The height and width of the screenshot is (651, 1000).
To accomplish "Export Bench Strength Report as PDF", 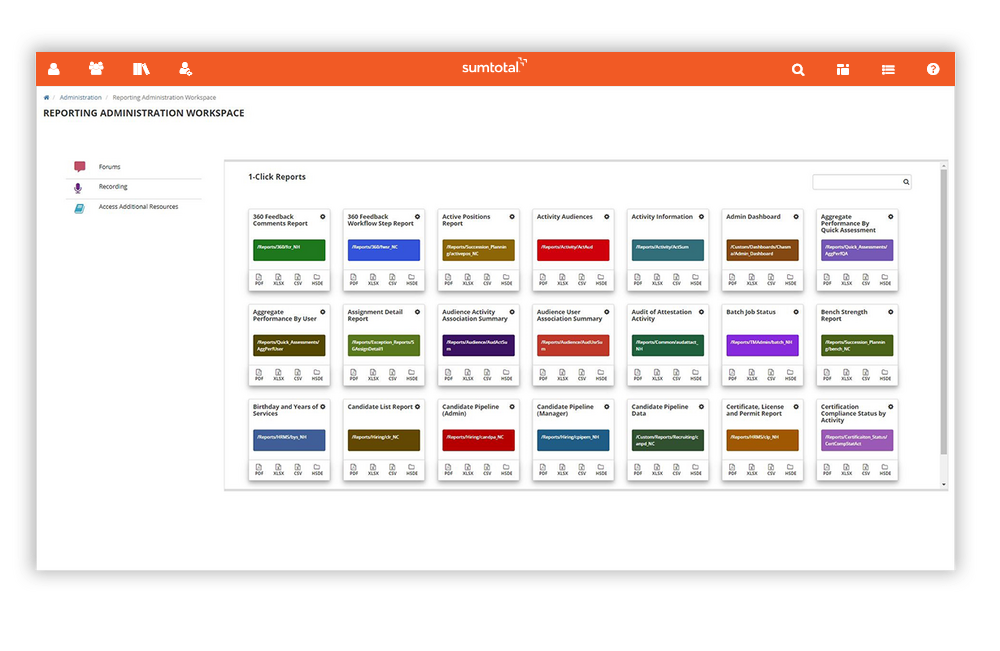I will coord(827,375).
